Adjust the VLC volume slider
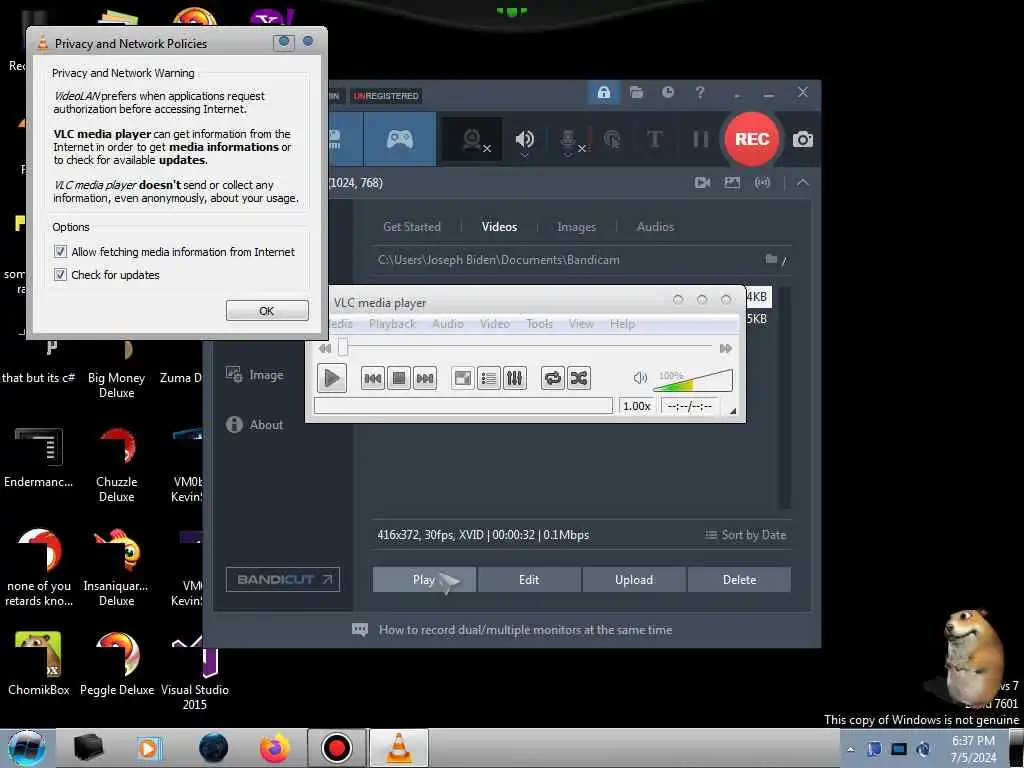Viewport: 1024px width, 768px height. pos(693,380)
